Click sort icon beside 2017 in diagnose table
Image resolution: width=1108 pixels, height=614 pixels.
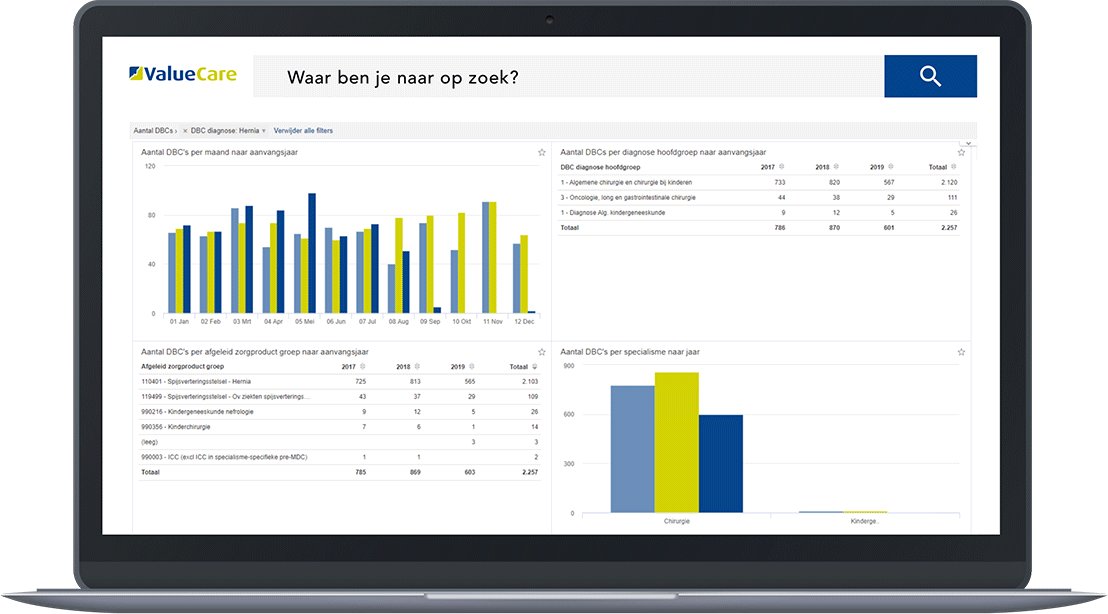782,167
